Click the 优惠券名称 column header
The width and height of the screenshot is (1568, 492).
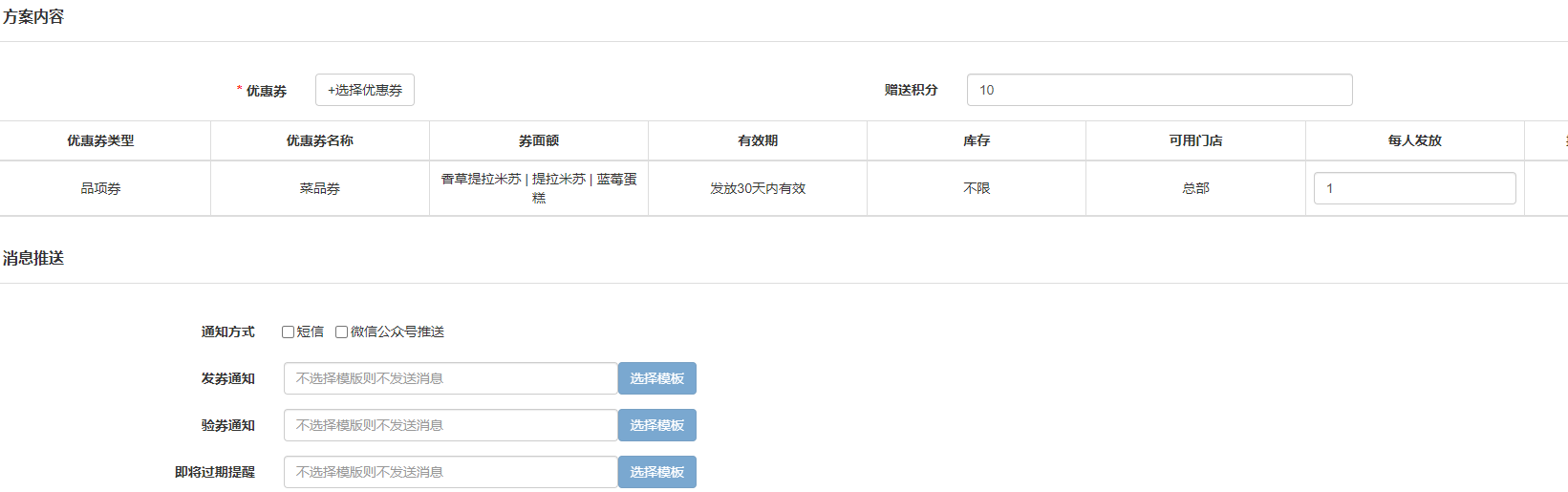coord(319,140)
